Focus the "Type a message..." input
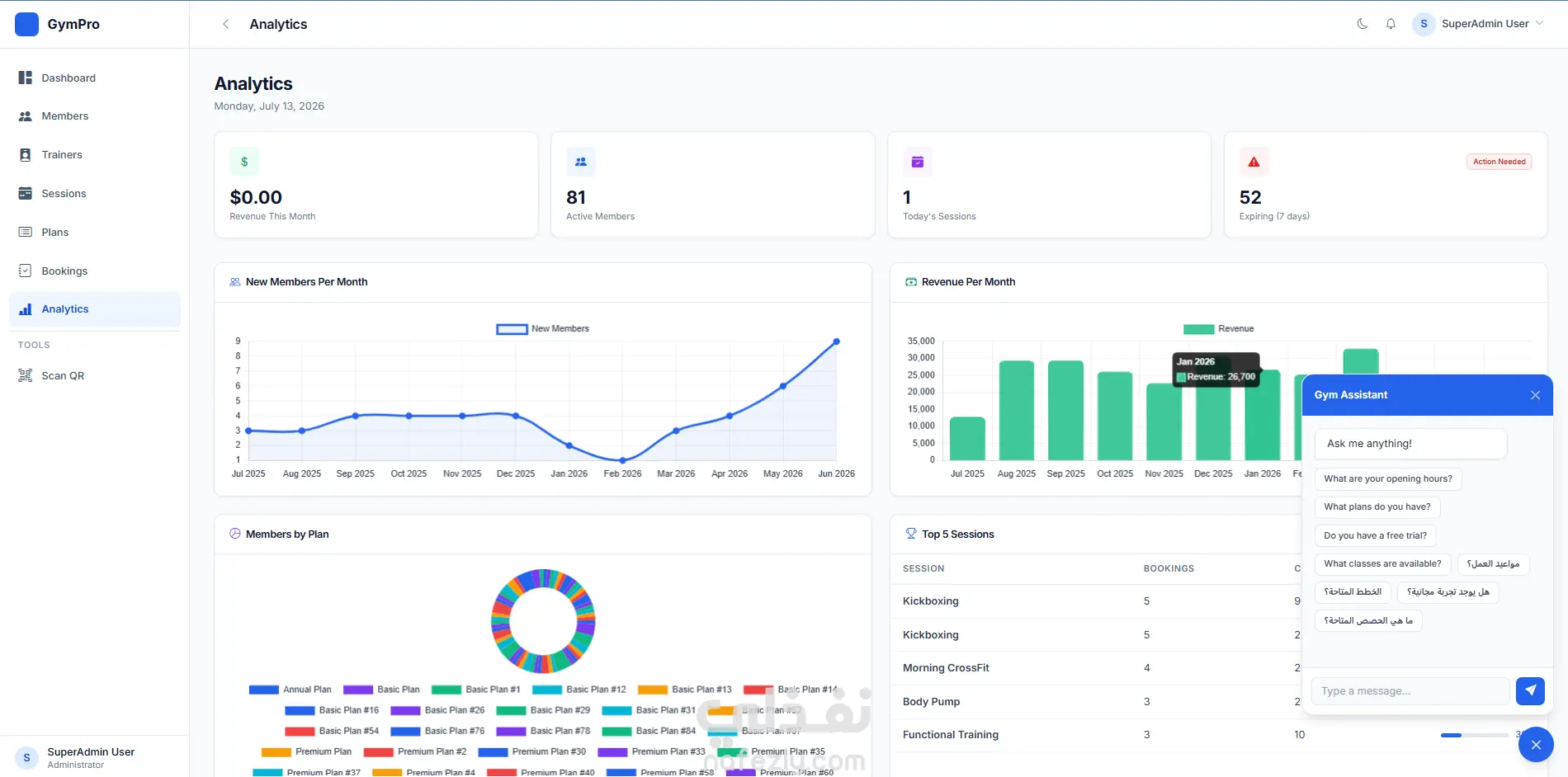 coord(1410,691)
